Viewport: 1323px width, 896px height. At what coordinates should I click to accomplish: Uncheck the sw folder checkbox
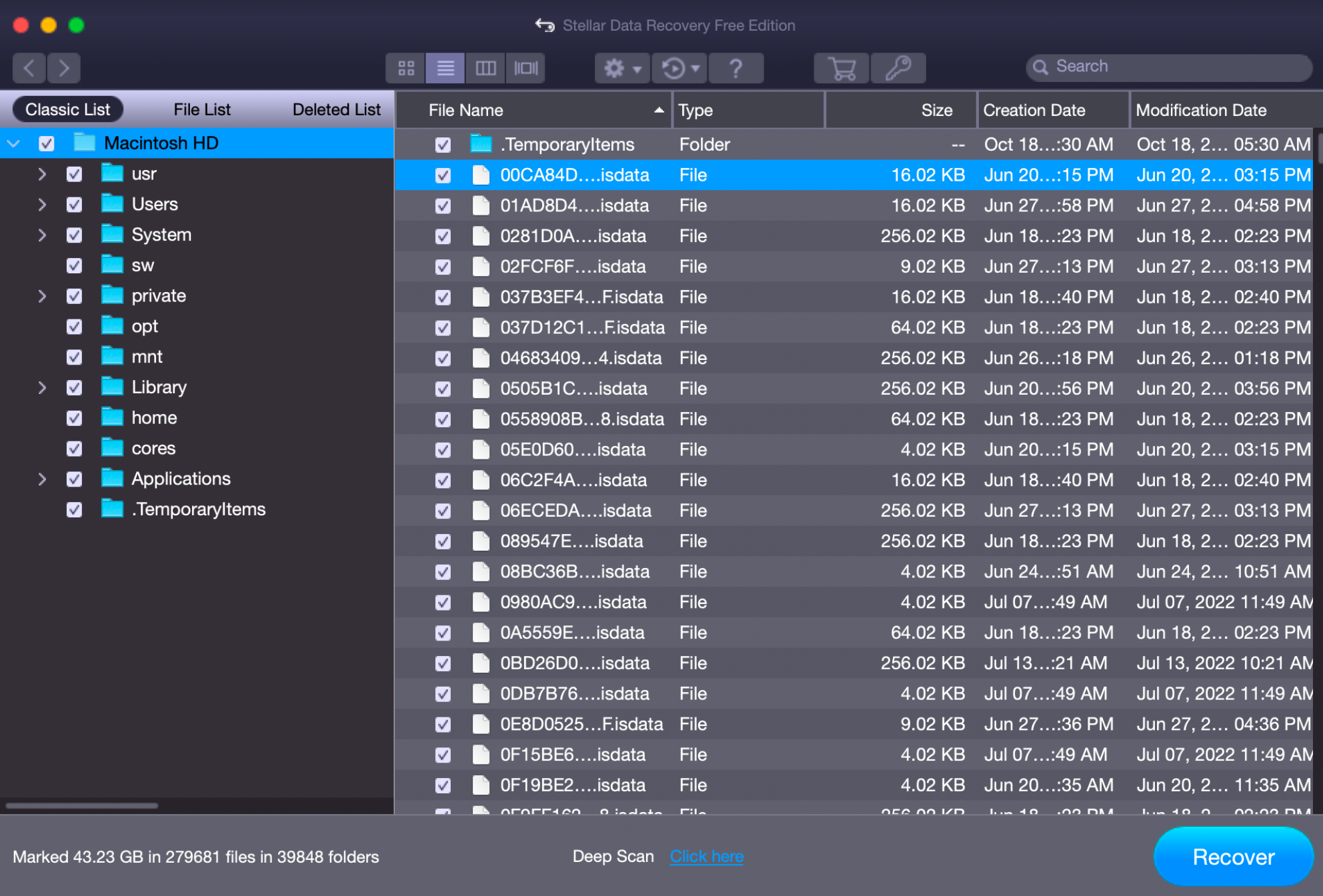(x=74, y=265)
